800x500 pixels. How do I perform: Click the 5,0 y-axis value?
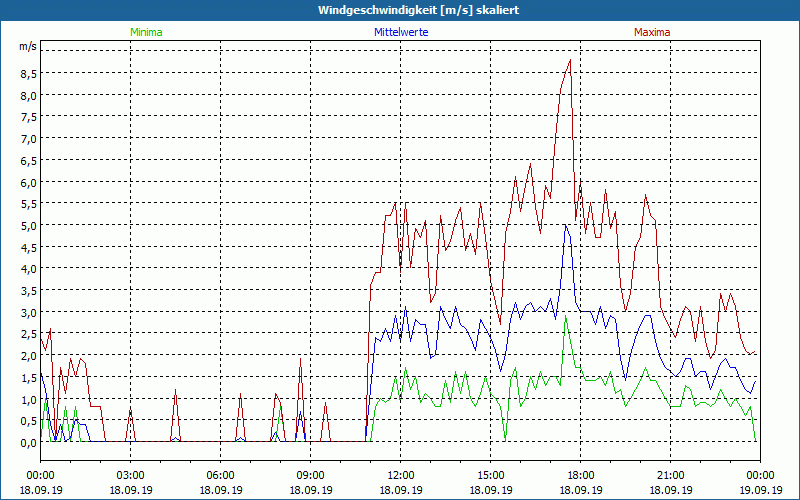(28, 226)
